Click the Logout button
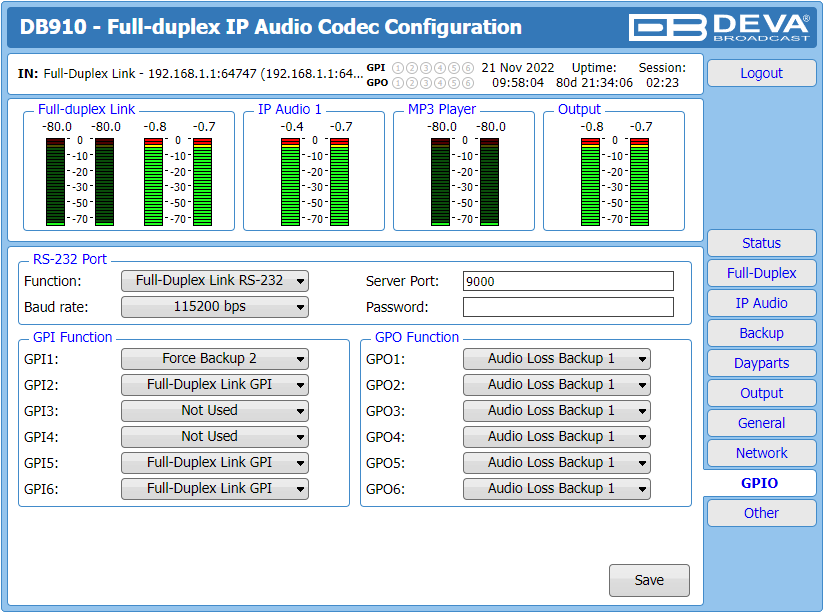Screen dimensions: 824x613 [761, 73]
